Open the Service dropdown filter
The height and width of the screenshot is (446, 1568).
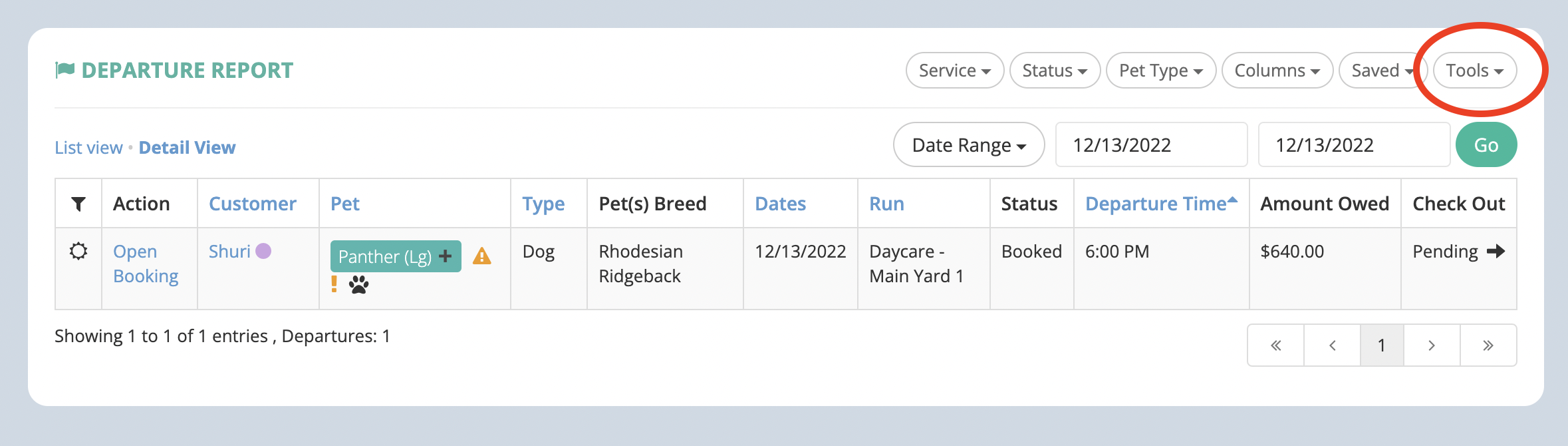[955, 71]
